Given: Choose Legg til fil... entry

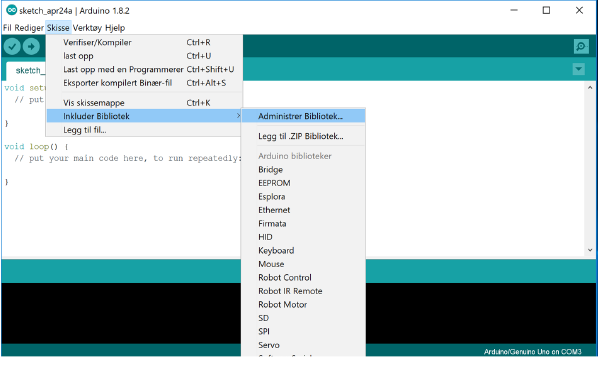Looking at the screenshot, I should (144, 130).
